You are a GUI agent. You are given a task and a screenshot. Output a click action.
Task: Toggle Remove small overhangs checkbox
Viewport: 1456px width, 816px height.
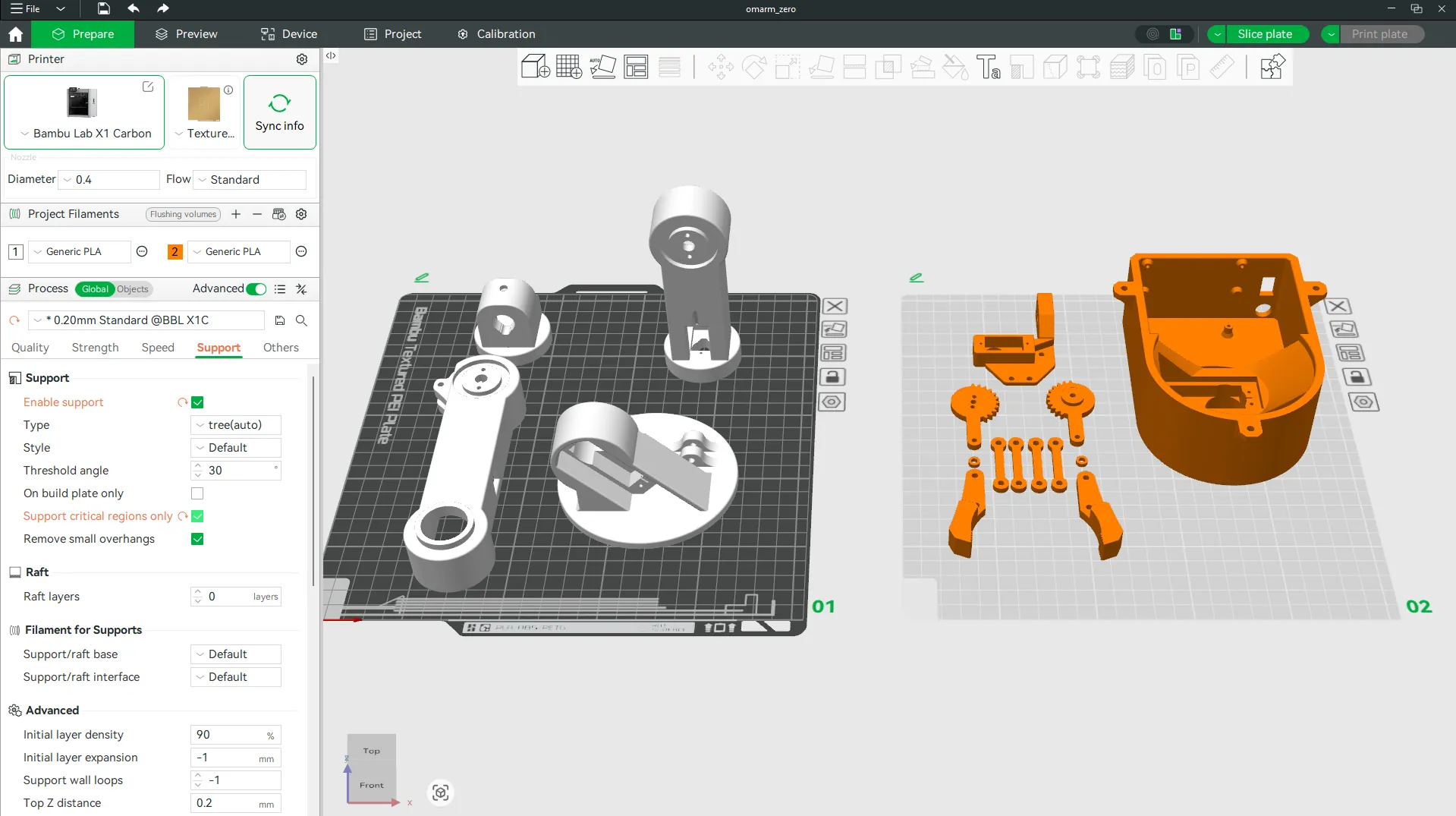click(197, 539)
